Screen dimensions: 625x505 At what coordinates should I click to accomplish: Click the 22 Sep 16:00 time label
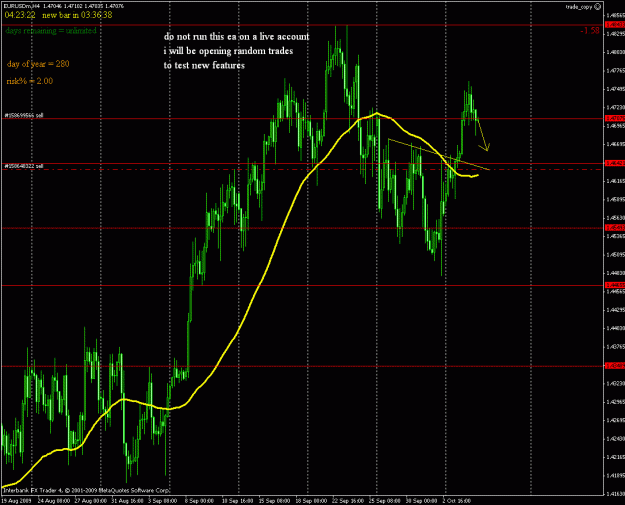coord(348,501)
